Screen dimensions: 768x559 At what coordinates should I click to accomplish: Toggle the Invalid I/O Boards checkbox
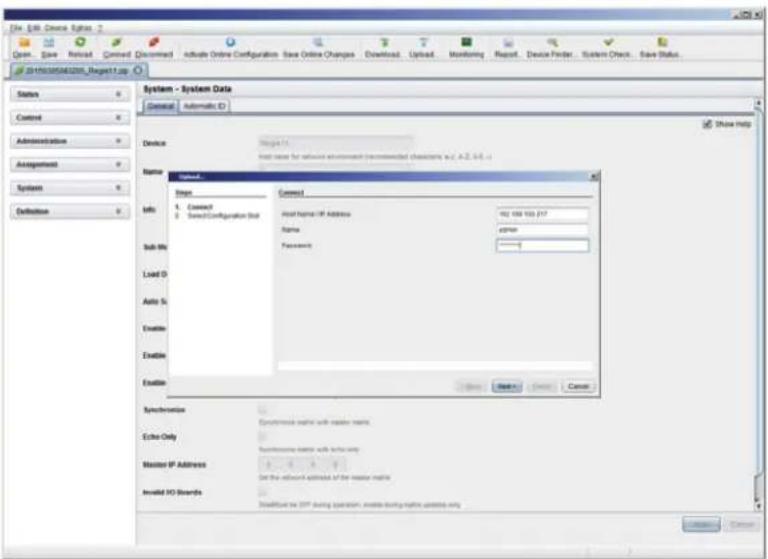click(x=263, y=492)
